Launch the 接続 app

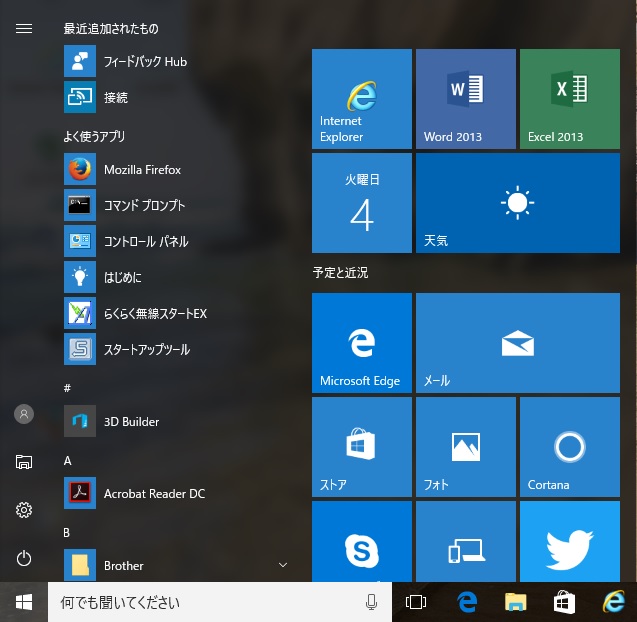tap(177, 97)
